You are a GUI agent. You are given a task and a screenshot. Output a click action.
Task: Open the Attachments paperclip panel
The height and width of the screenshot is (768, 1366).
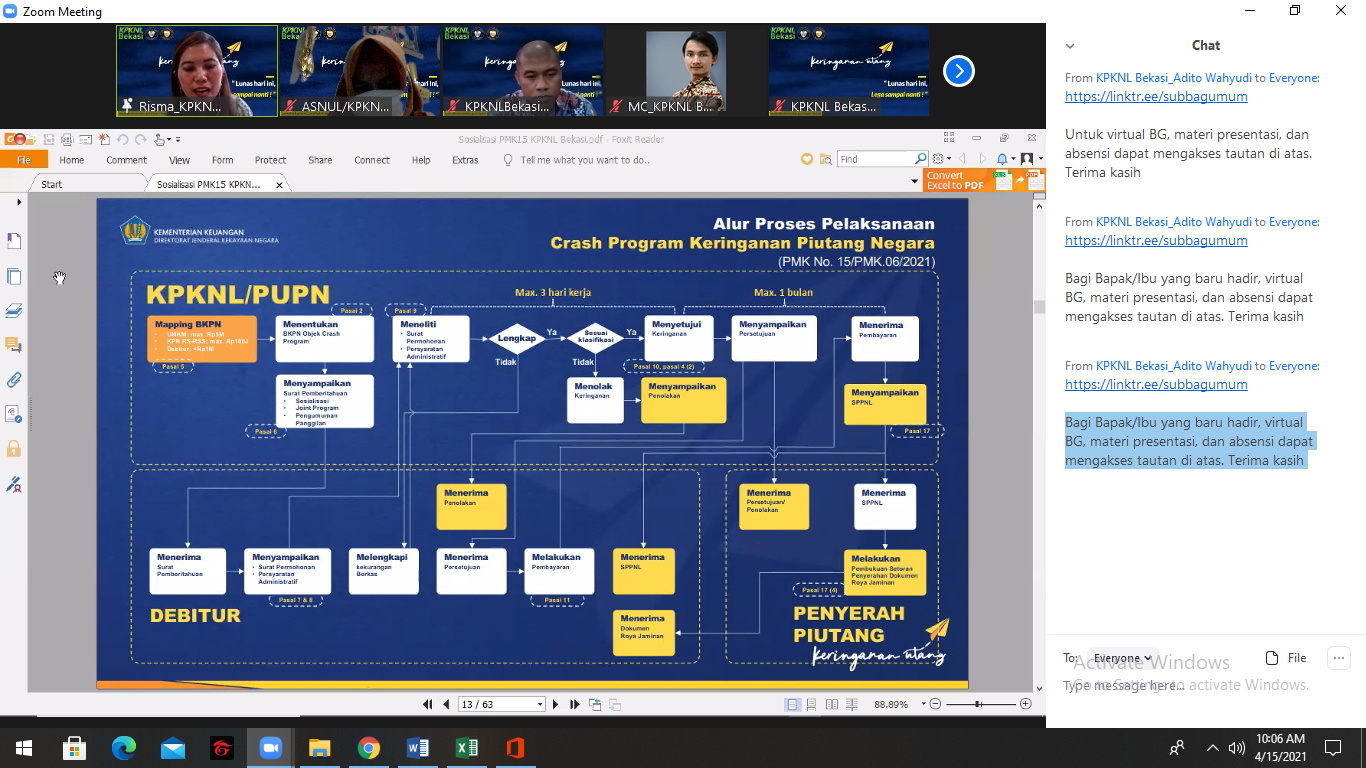14,379
